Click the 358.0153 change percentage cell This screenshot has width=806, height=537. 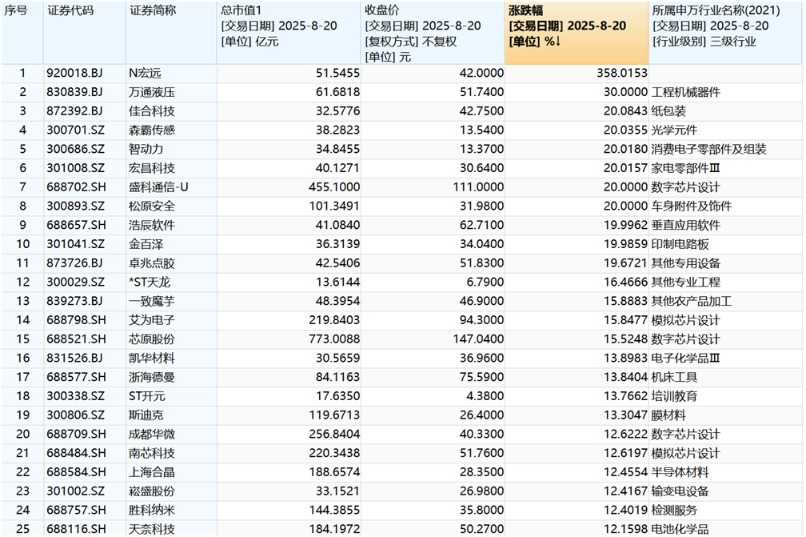pos(622,73)
